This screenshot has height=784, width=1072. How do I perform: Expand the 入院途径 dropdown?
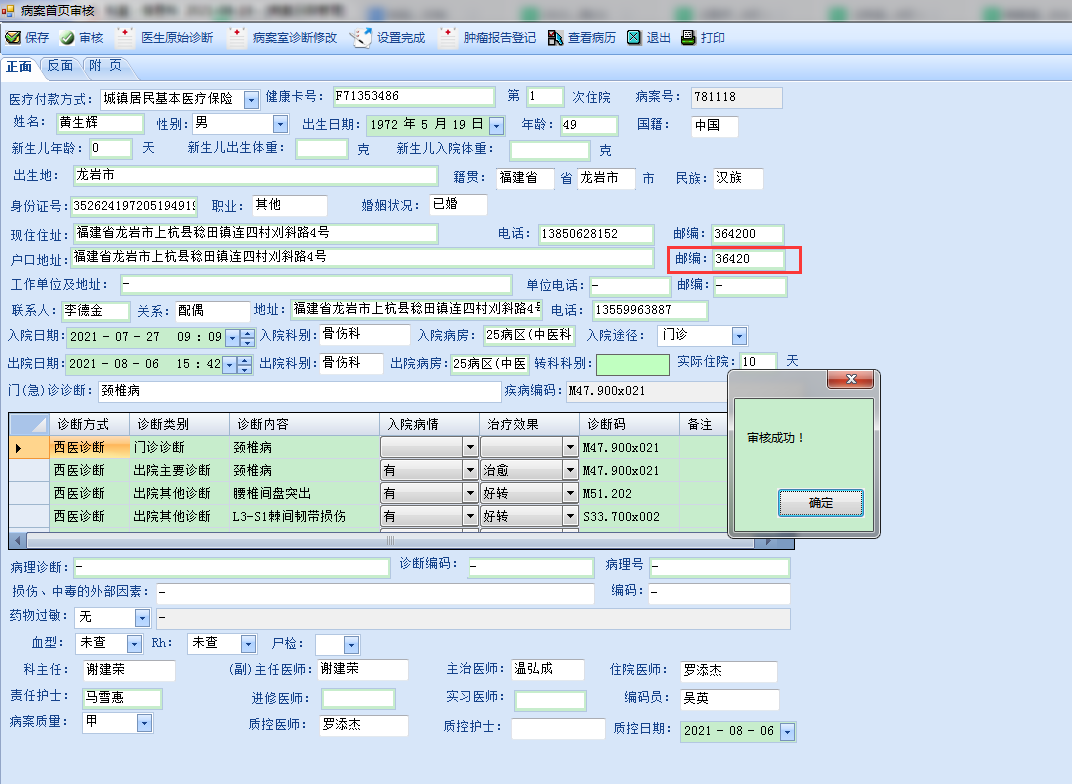(739, 336)
